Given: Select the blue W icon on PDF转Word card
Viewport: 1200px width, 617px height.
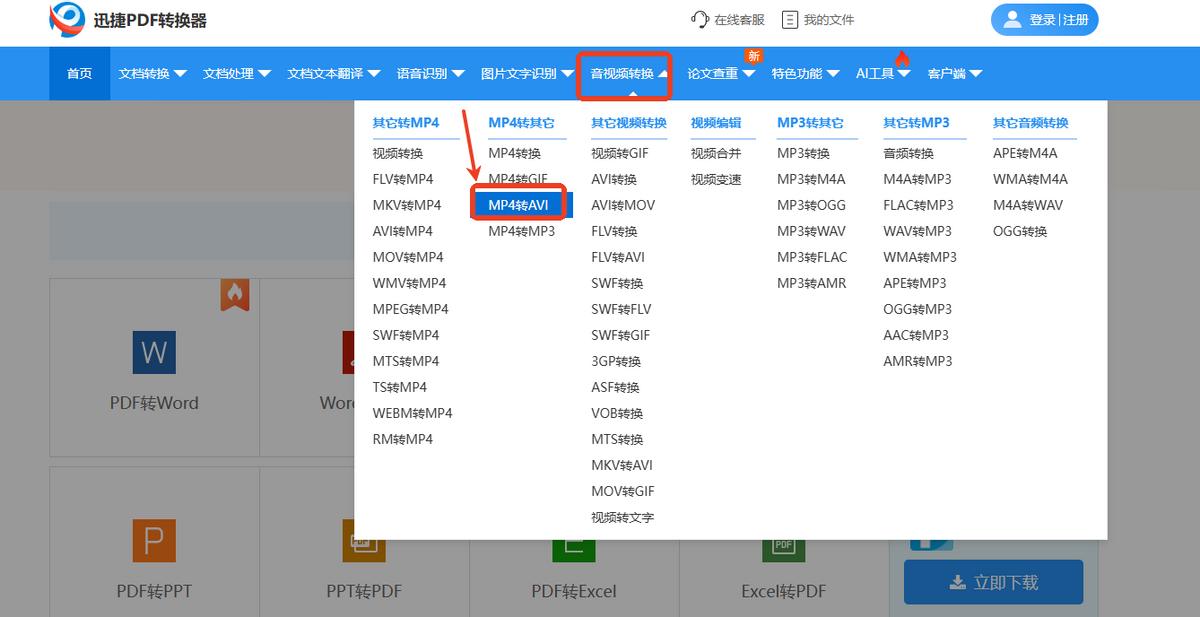Looking at the screenshot, I should point(154,352).
